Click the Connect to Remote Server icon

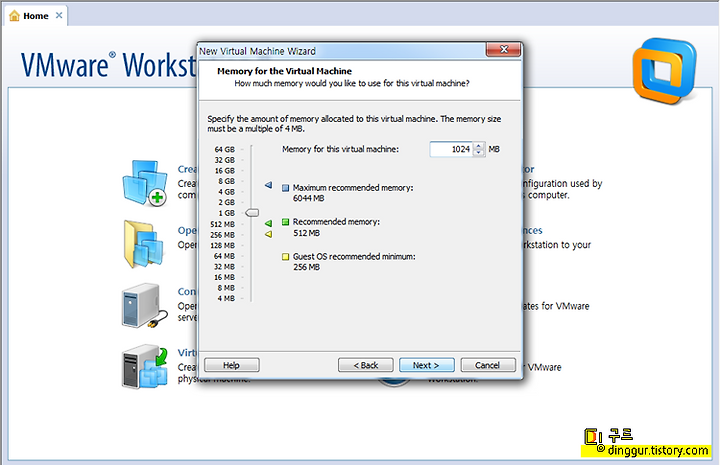pyautogui.click(x=145, y=305)
